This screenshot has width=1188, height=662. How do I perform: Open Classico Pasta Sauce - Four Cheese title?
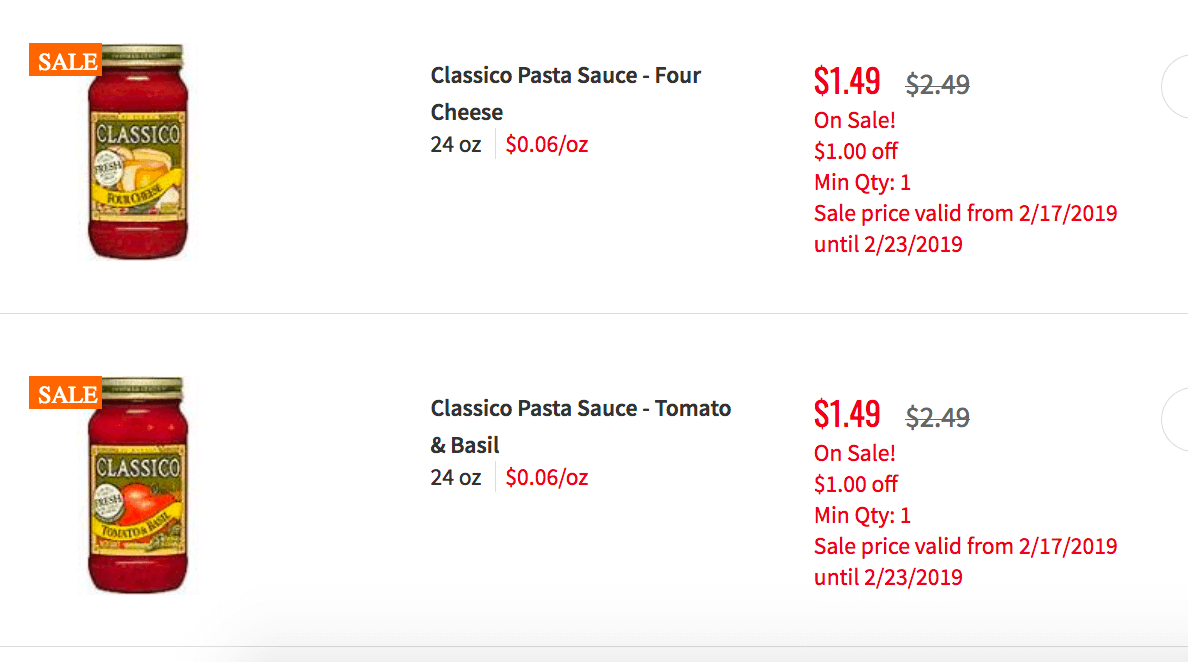565,93
